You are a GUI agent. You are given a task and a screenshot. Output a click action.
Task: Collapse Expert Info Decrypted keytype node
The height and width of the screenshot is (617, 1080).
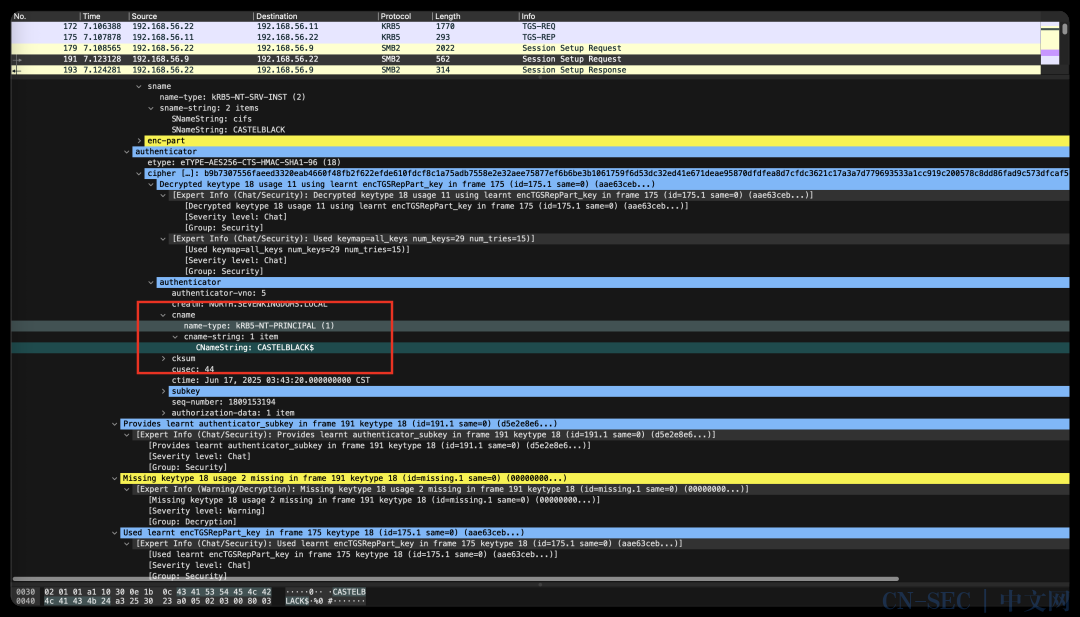163,195
